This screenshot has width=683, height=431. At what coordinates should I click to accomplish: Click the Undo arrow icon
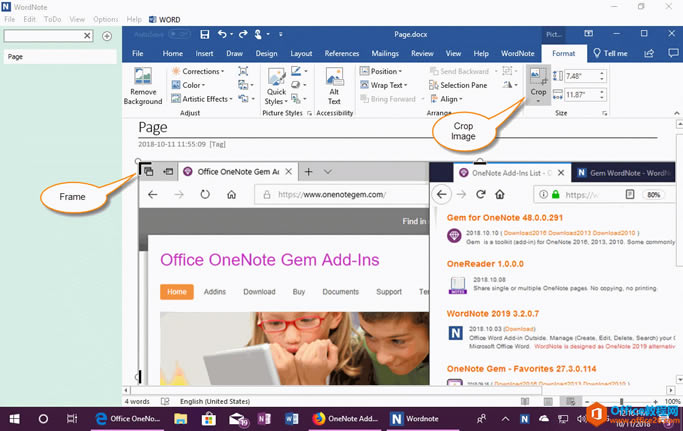tap(223, 34)
